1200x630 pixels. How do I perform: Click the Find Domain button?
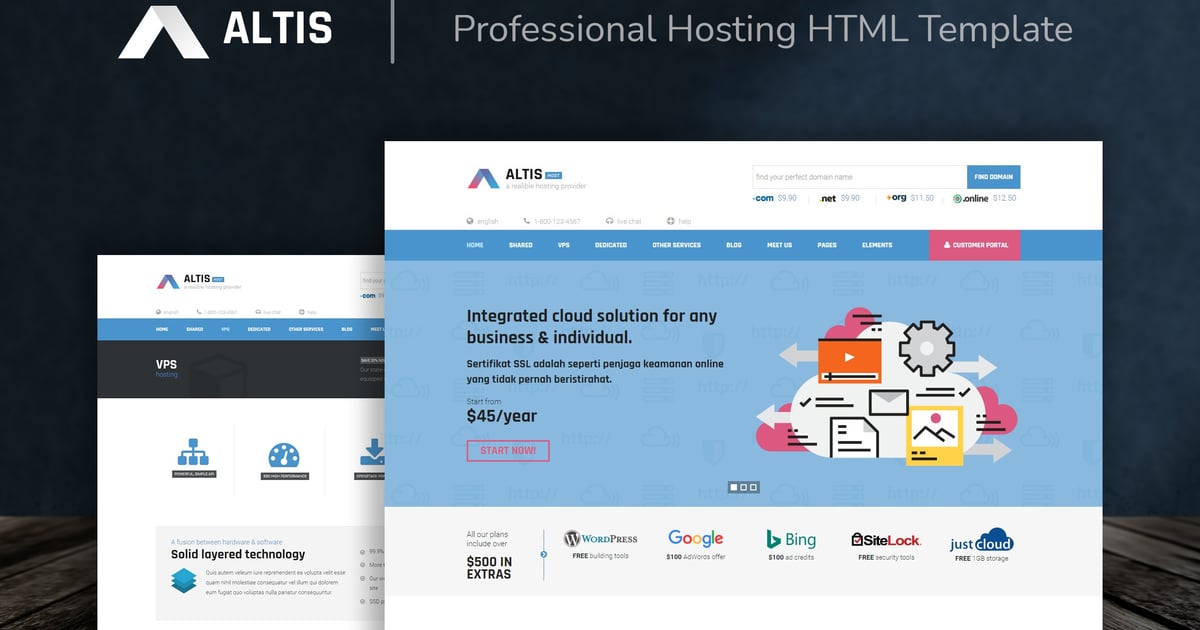[993, 177]
